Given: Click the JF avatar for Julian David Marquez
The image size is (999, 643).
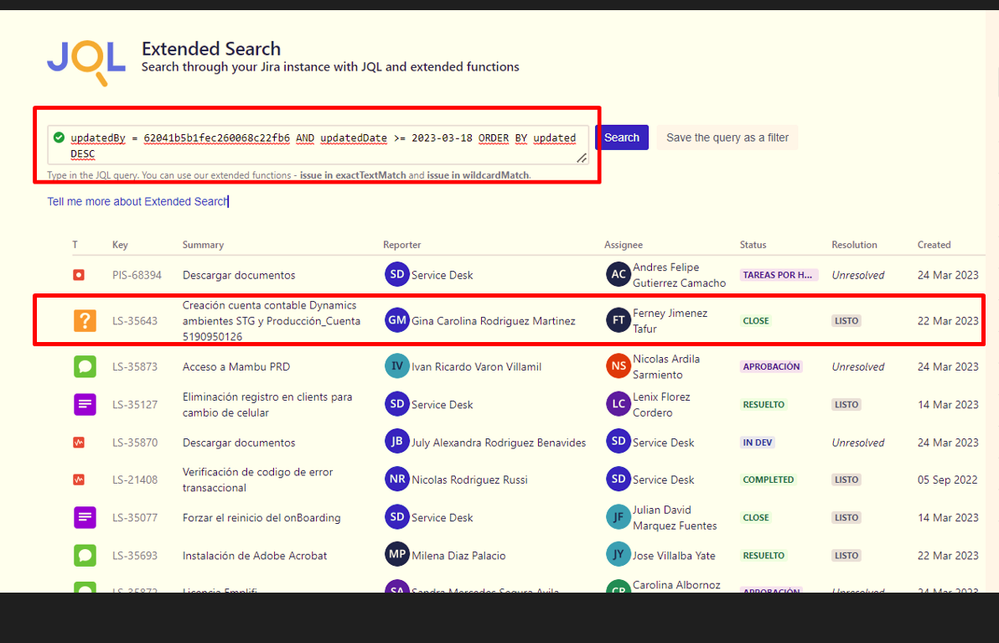Looking at the screenshot, I should [x=618, y=517].
